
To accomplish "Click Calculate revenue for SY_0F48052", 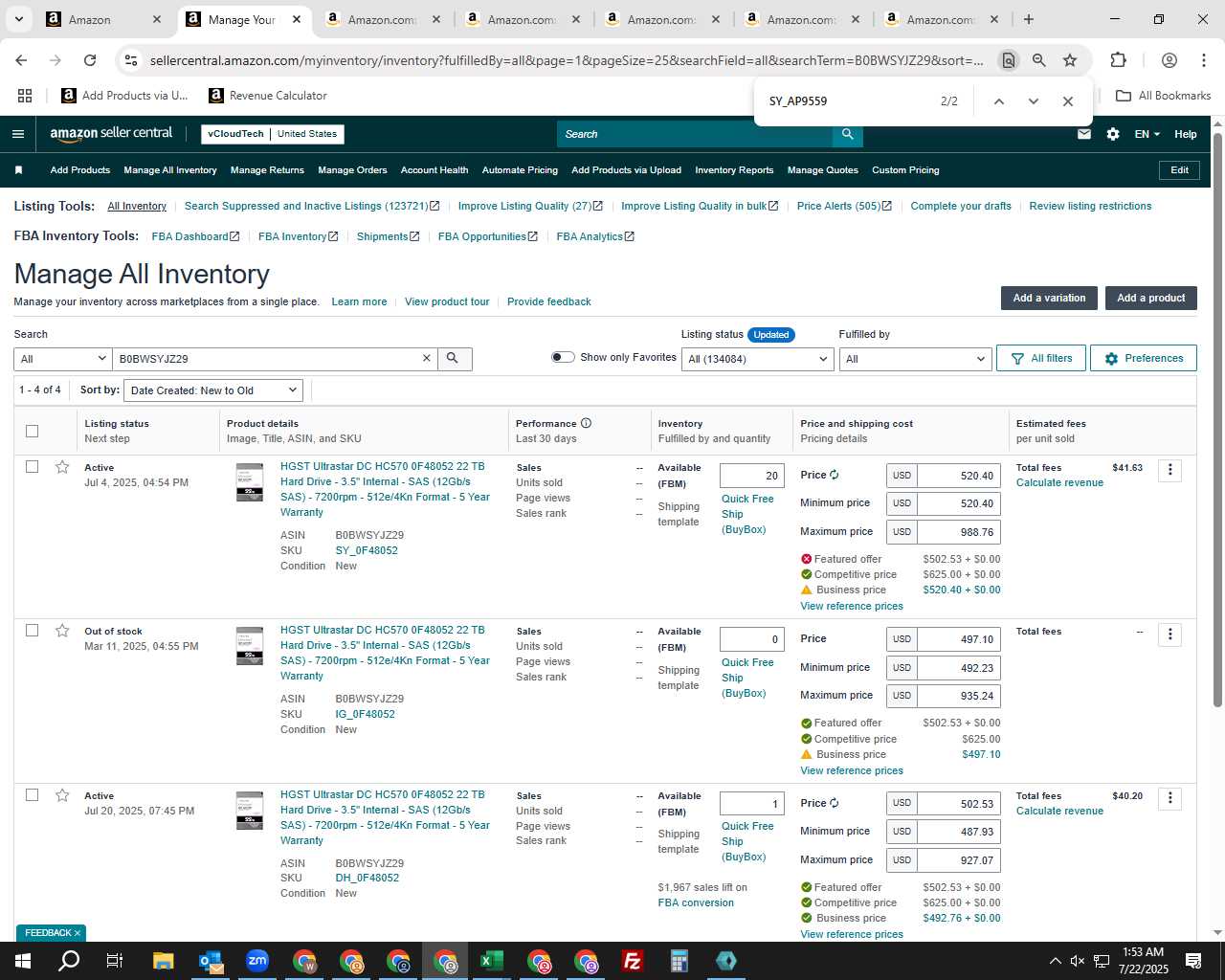I will pyautogui.click(x=1059, y=482).
